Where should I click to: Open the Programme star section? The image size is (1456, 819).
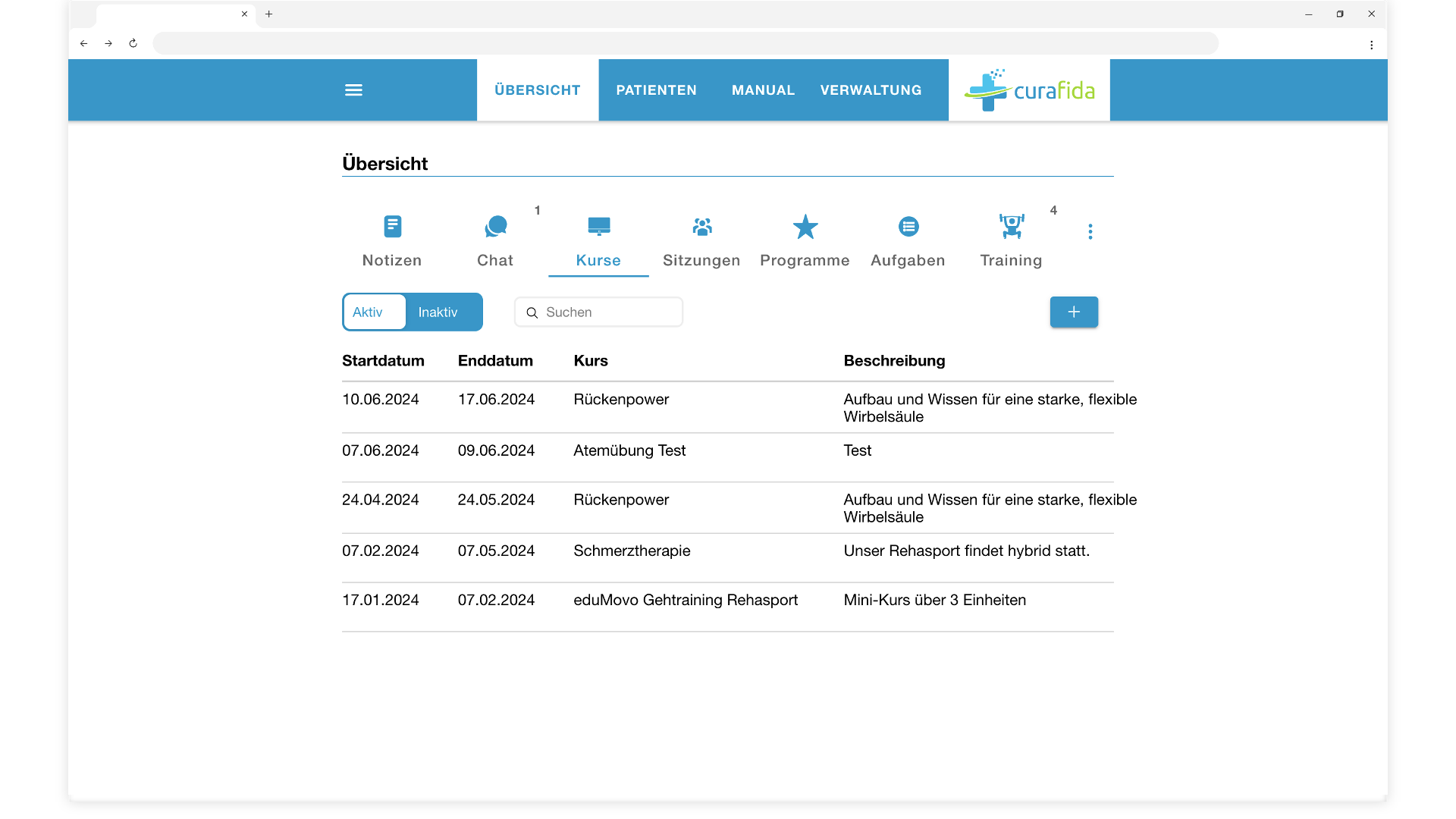pyautogui.click(x=805, y=241)
